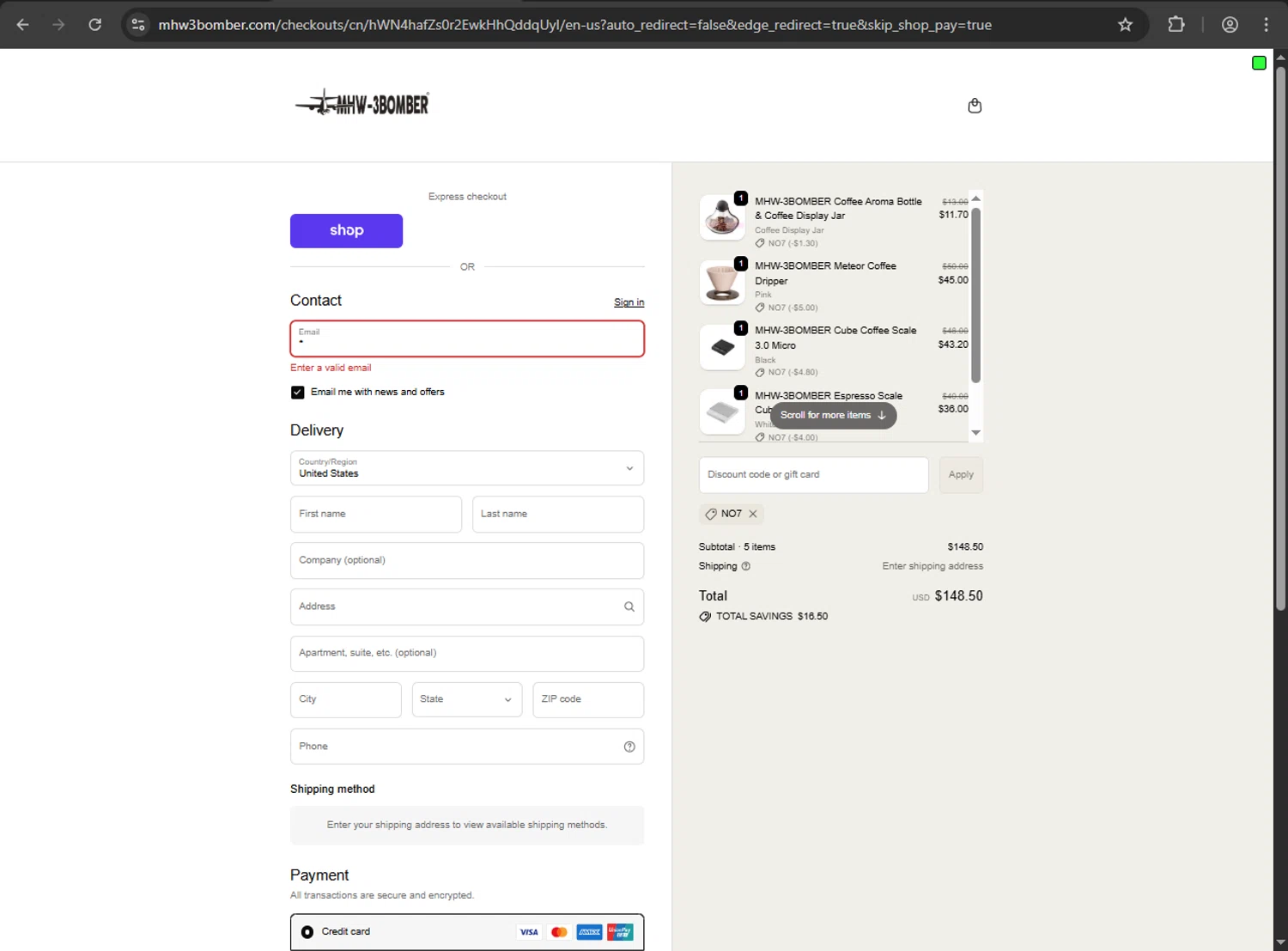Open the shopping bag cart icon
Image resolution: width=1288 pixels, height=951 pixels.
pyautogui.click(x=975, y=106)
